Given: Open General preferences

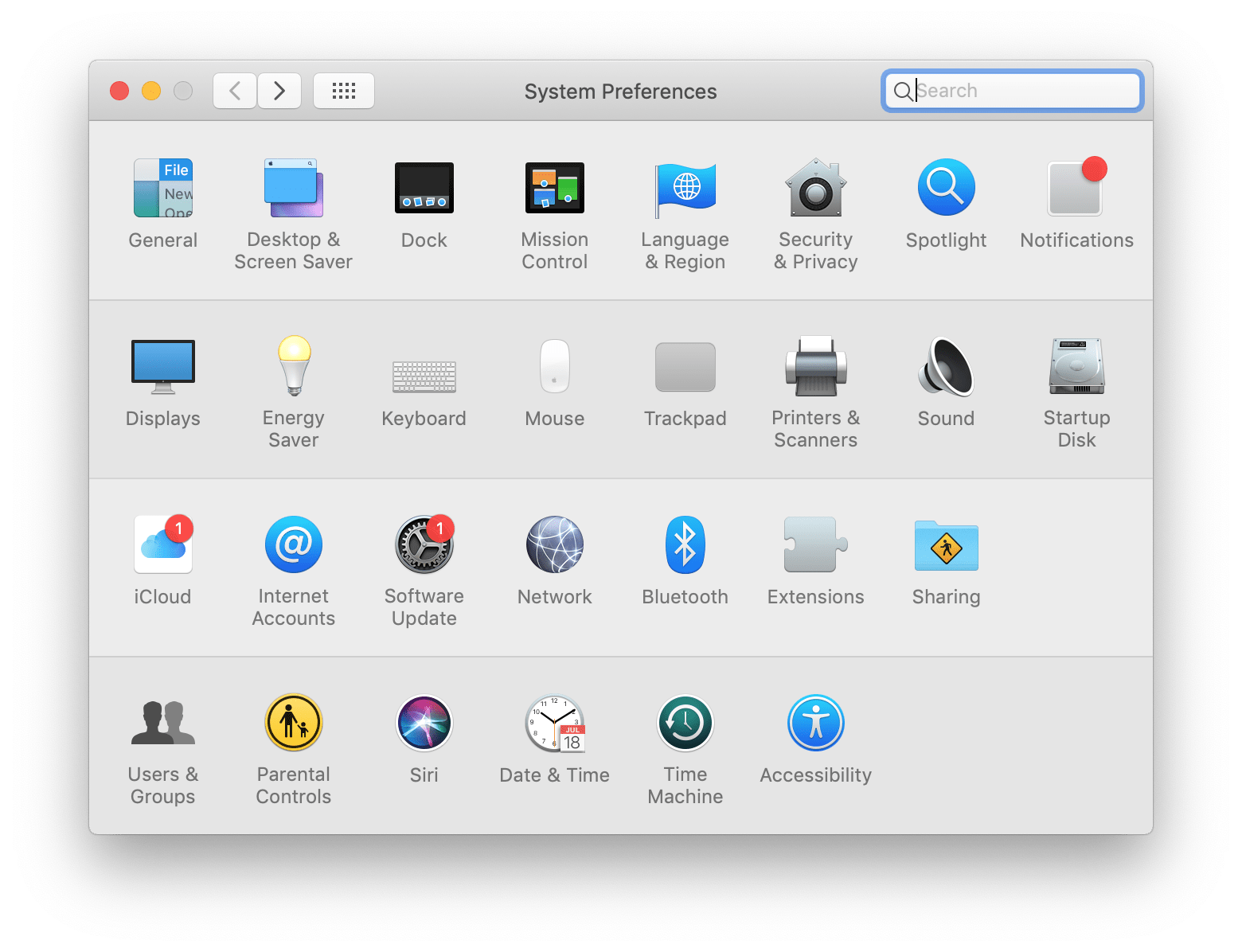Looking at the screenshot, I should [162, 188].
